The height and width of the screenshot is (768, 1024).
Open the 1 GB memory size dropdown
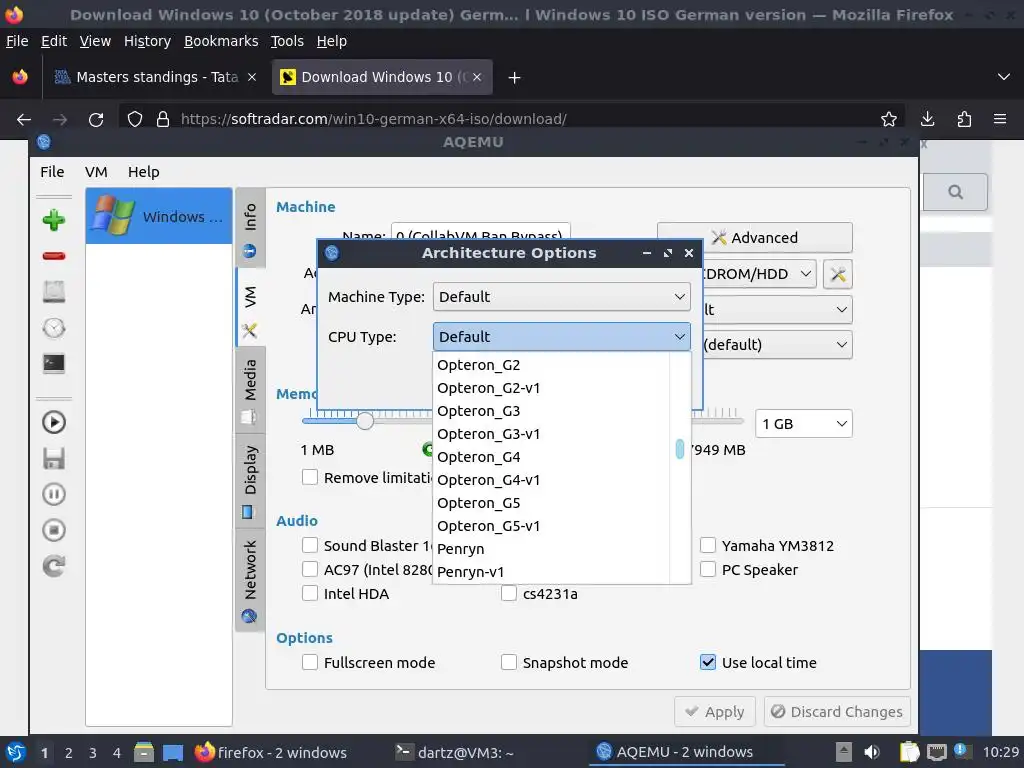(x=803, y=424)
